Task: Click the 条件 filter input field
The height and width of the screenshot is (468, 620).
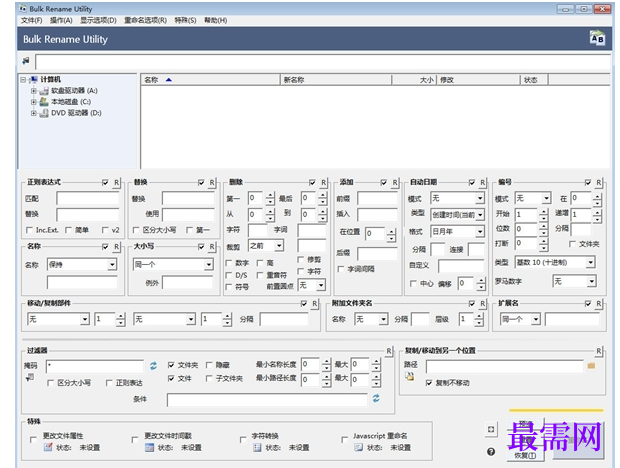Action: pyautogui.click(x=267, y=399)
